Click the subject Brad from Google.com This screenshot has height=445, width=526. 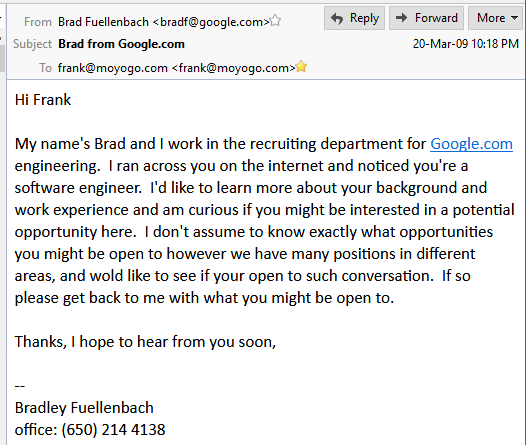click(x=121, y=44)
